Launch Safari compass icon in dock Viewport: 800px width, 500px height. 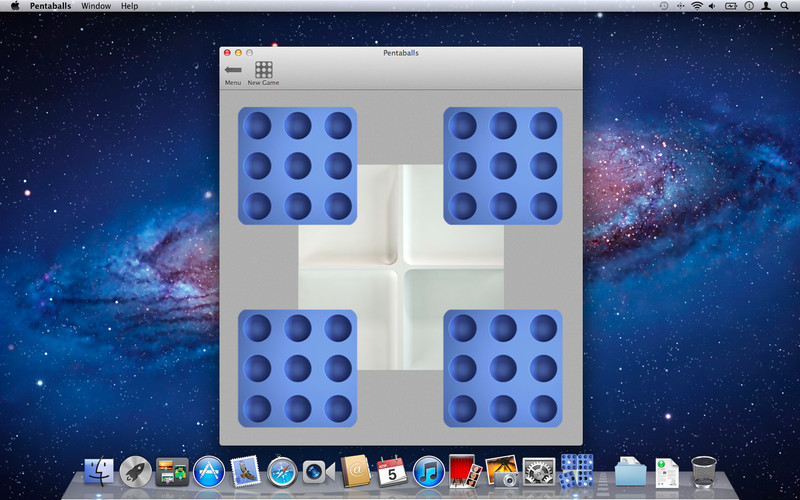(282, 471)
